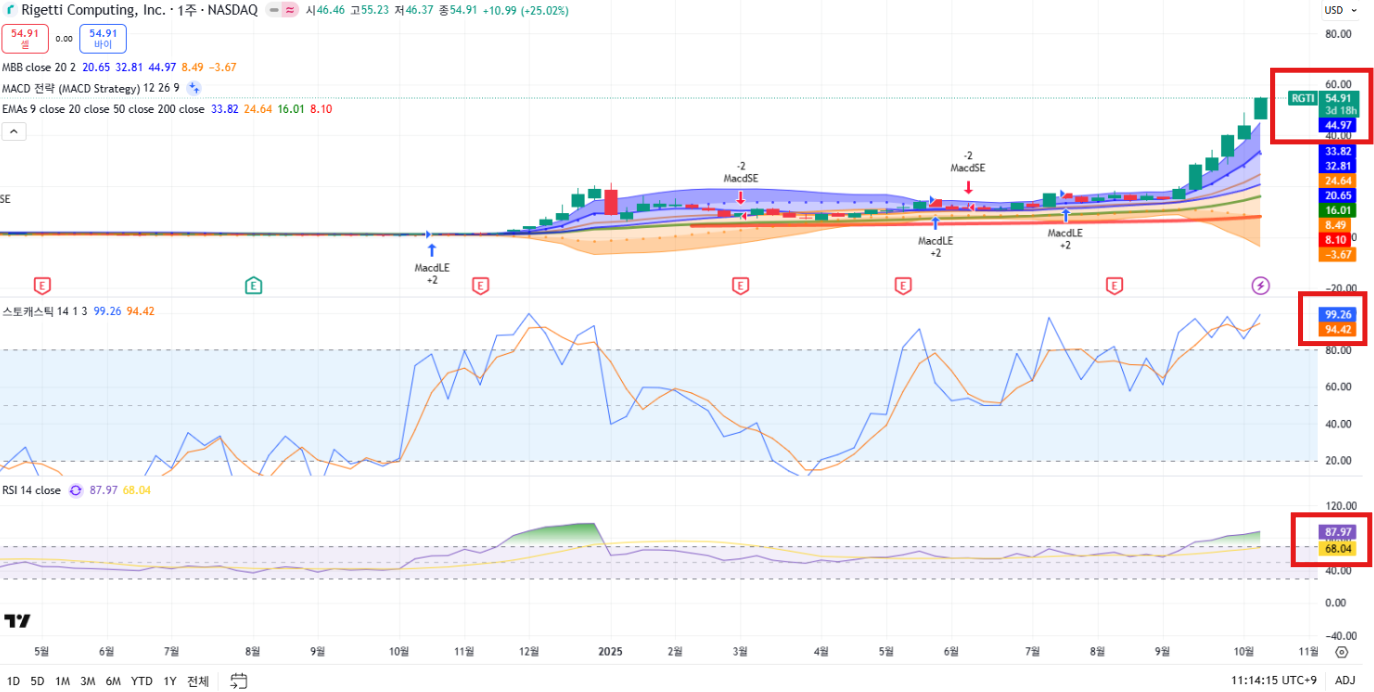This screenshot has height=692, width=1374.
Task: Click the blue 54.91 buy button
Action: (103, 39)
